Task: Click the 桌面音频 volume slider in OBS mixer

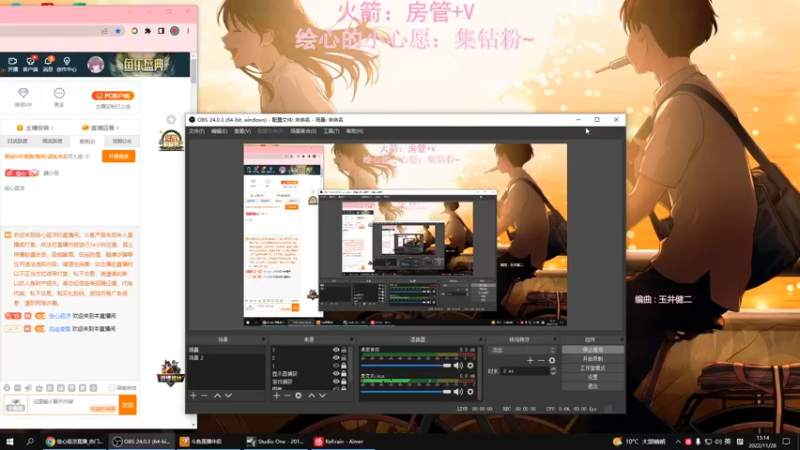Action: point(406,365)
